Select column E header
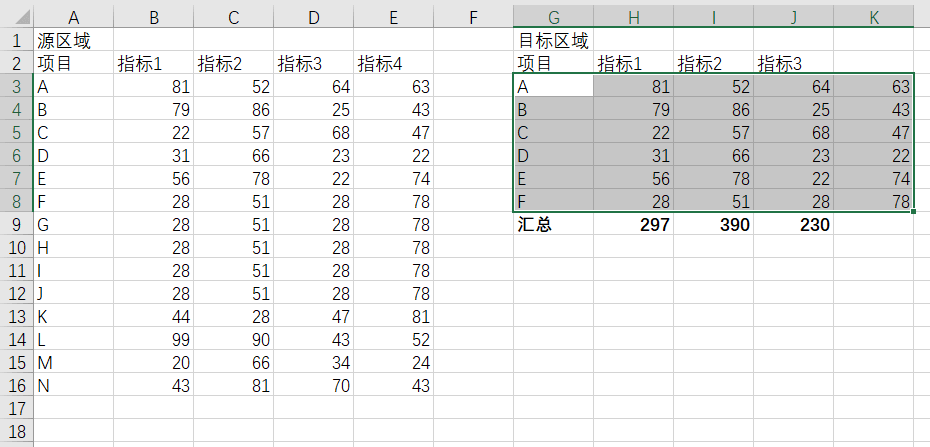Screen dimensions: 930x447 394,17
